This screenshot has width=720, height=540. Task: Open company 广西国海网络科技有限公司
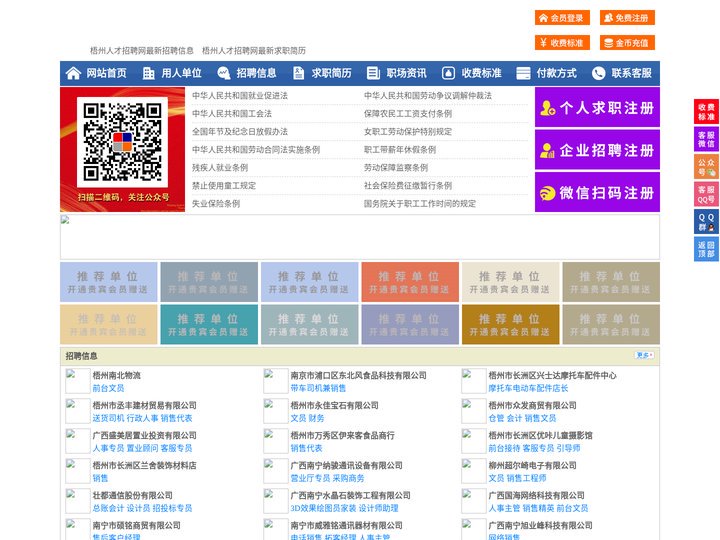(536, 495)
